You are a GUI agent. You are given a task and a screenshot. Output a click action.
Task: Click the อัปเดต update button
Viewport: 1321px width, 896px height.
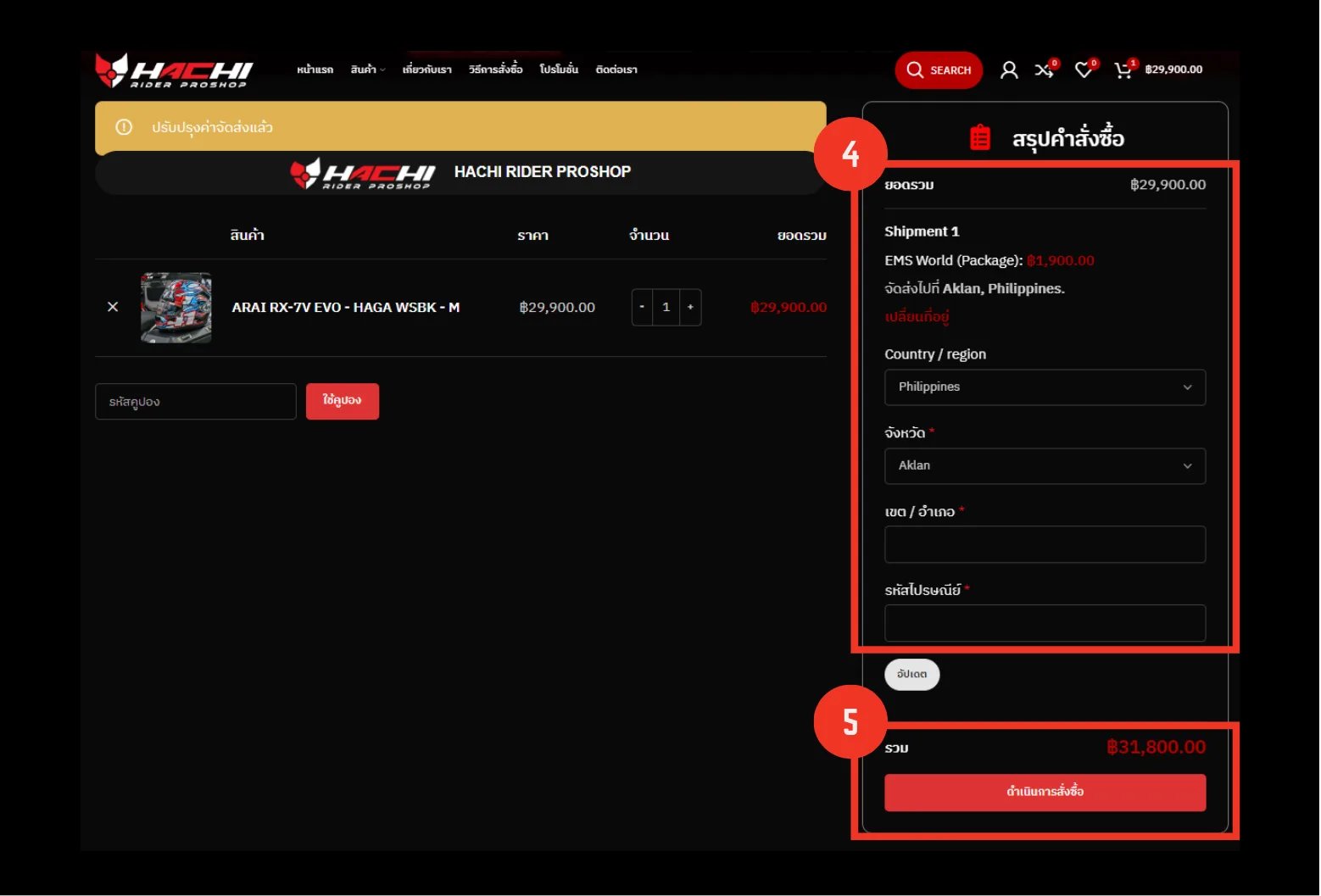(x=912, y=675)
